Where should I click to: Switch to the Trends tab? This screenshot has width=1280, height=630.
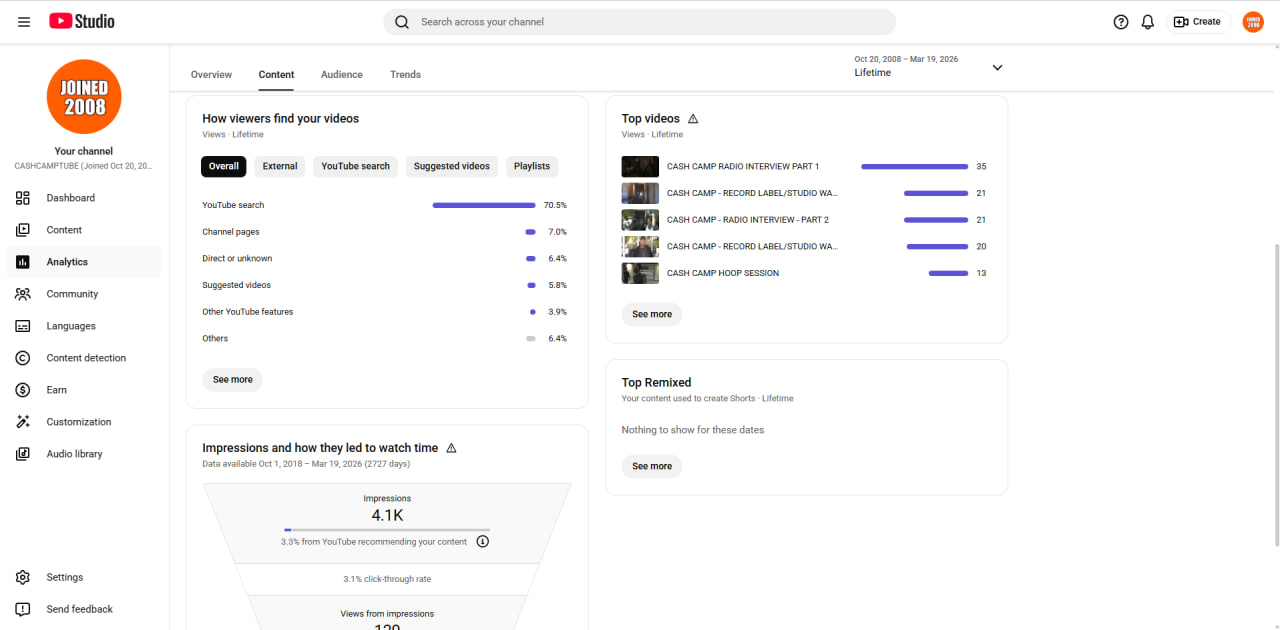click(405, 75)
